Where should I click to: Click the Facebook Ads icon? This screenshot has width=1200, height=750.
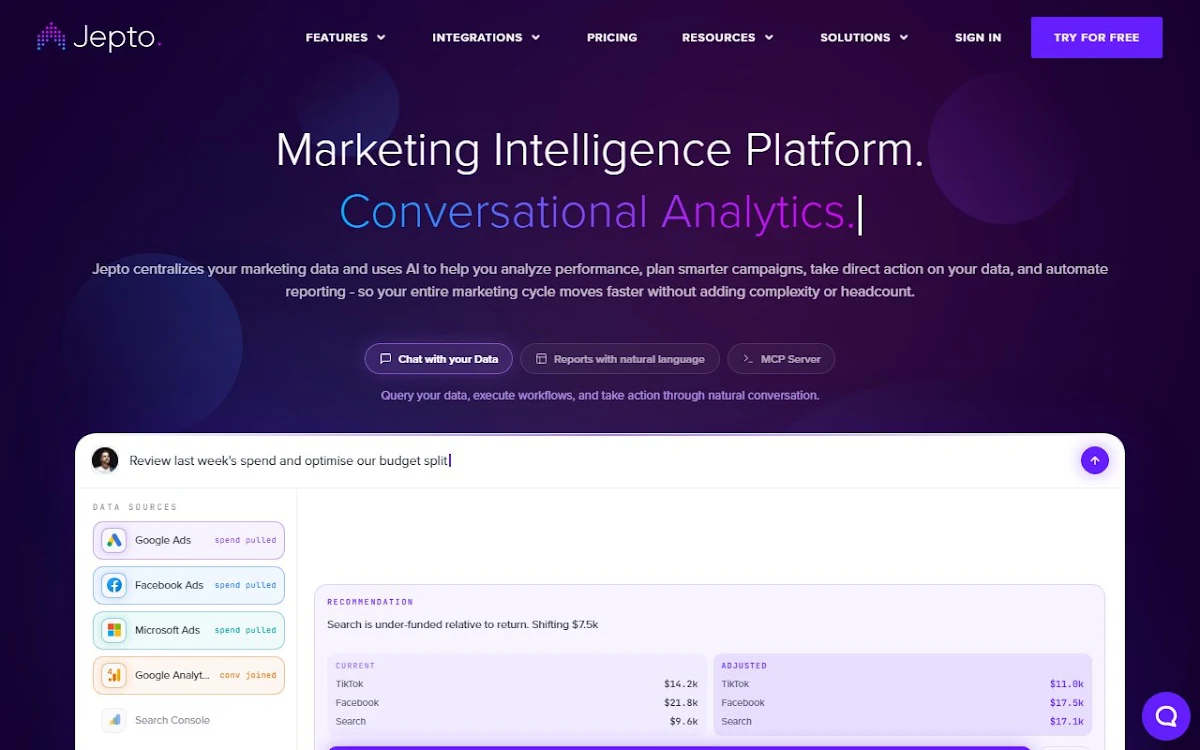pos(114,585)
